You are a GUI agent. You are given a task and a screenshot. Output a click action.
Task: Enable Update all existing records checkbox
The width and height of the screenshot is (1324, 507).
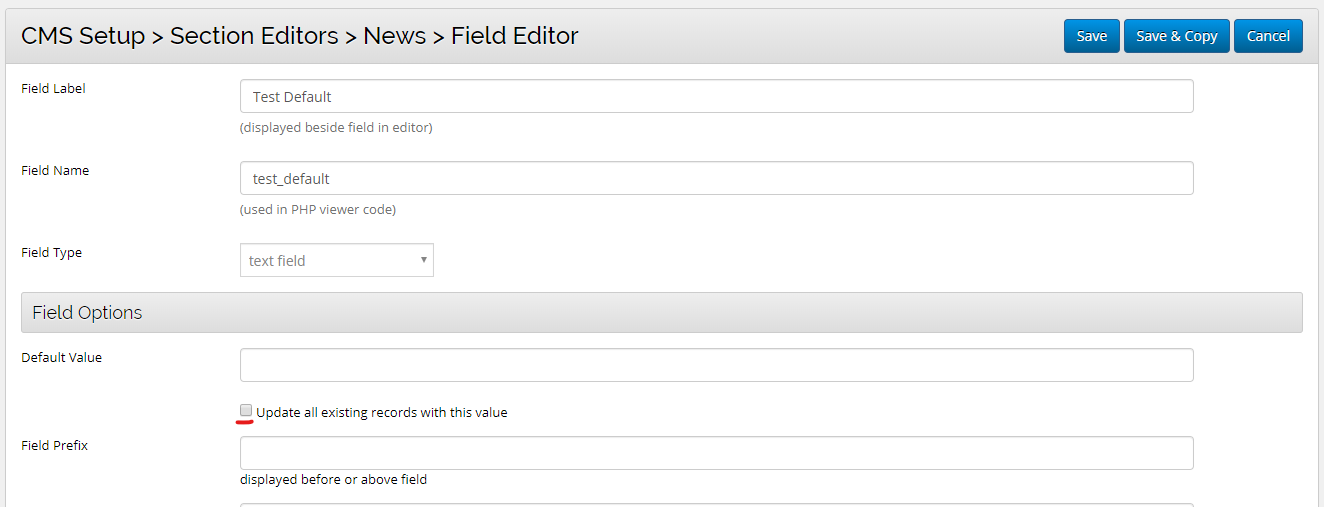click(x=246, y=411)
